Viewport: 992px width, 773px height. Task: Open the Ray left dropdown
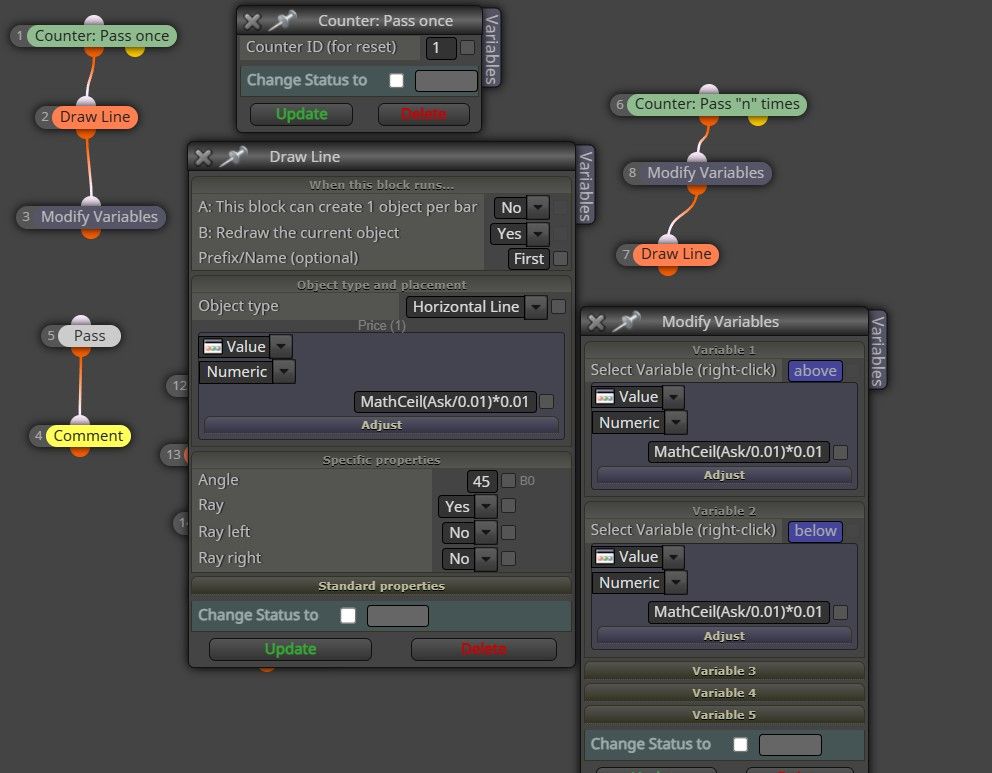pyautogui.click(x=486, y=533)
